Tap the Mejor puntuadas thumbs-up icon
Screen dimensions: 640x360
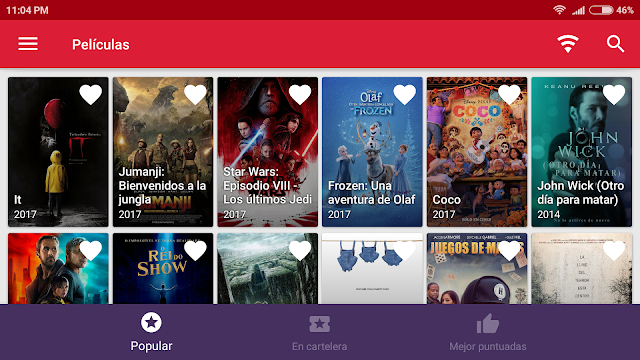click(x=488, y=323)
